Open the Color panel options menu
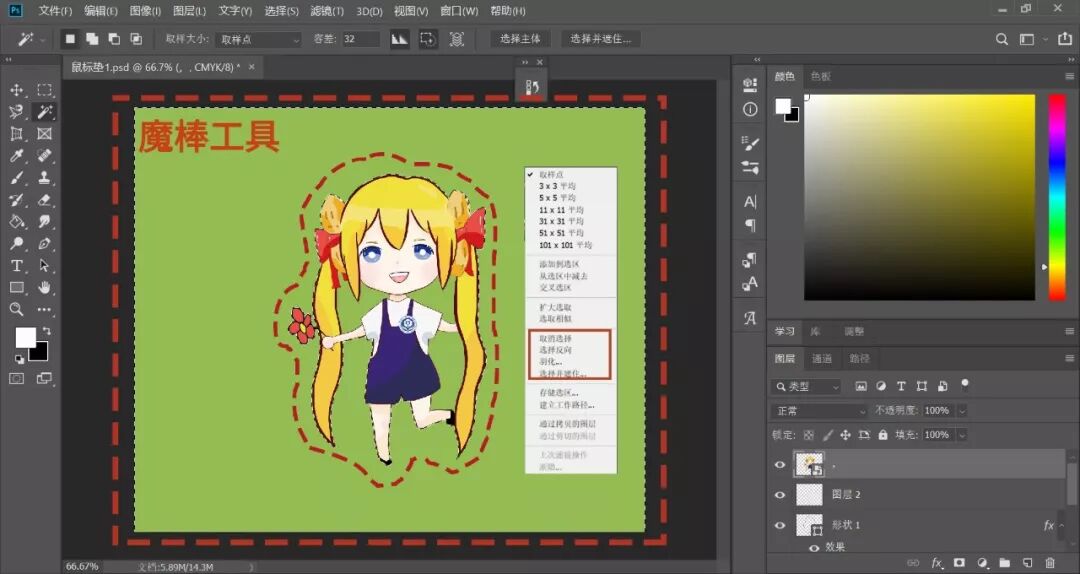 point(1069,76)
